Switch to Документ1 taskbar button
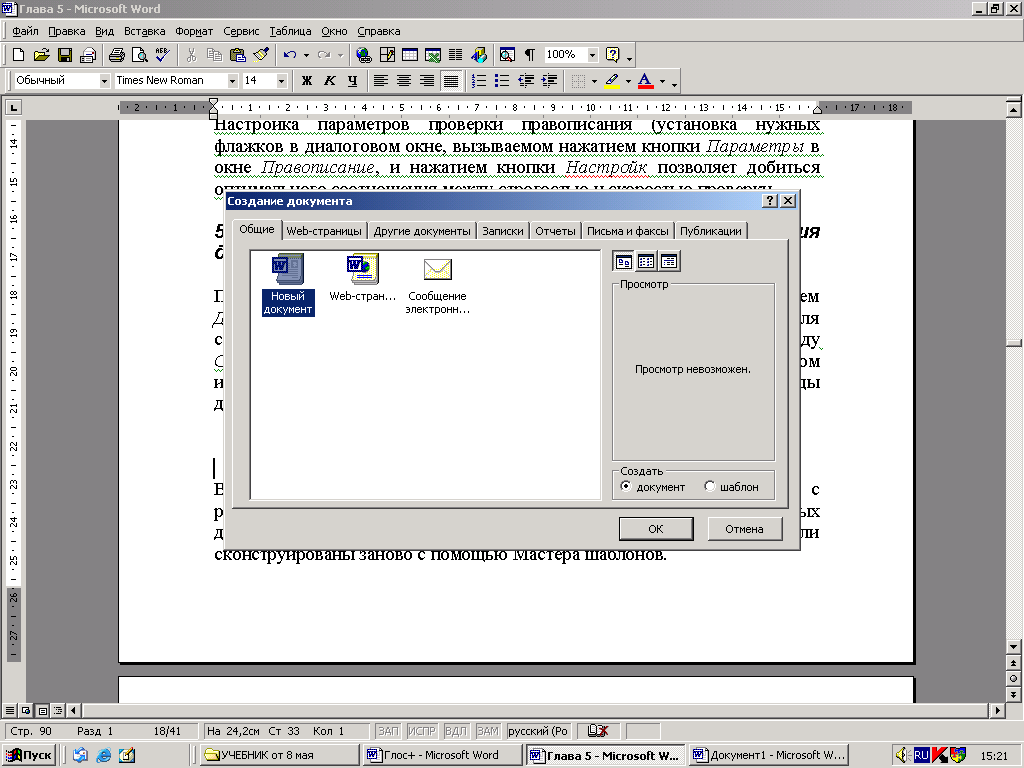The height and width of the screenshot is (768, 1024). [x=769, y=755]
